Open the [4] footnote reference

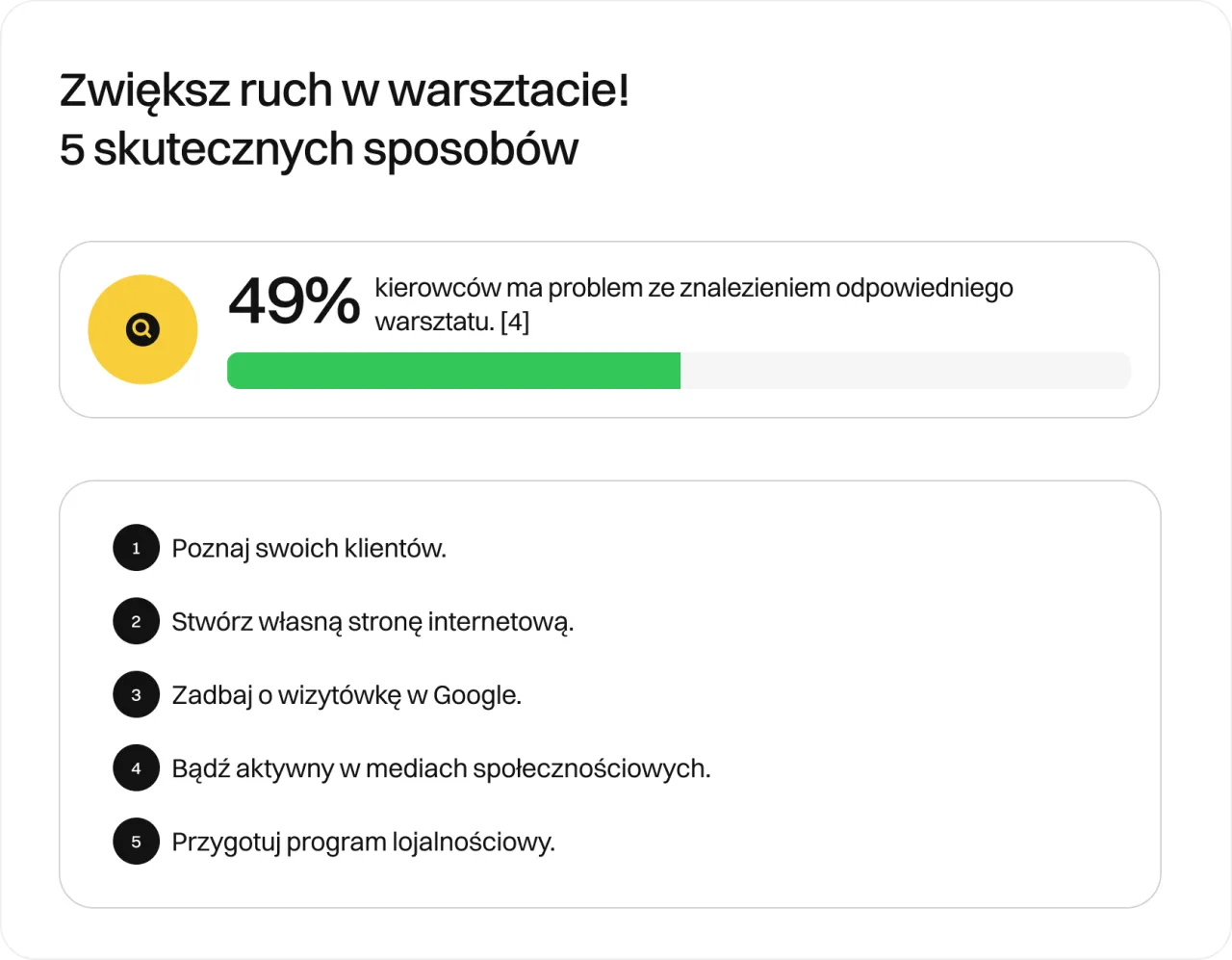point(515,322)
